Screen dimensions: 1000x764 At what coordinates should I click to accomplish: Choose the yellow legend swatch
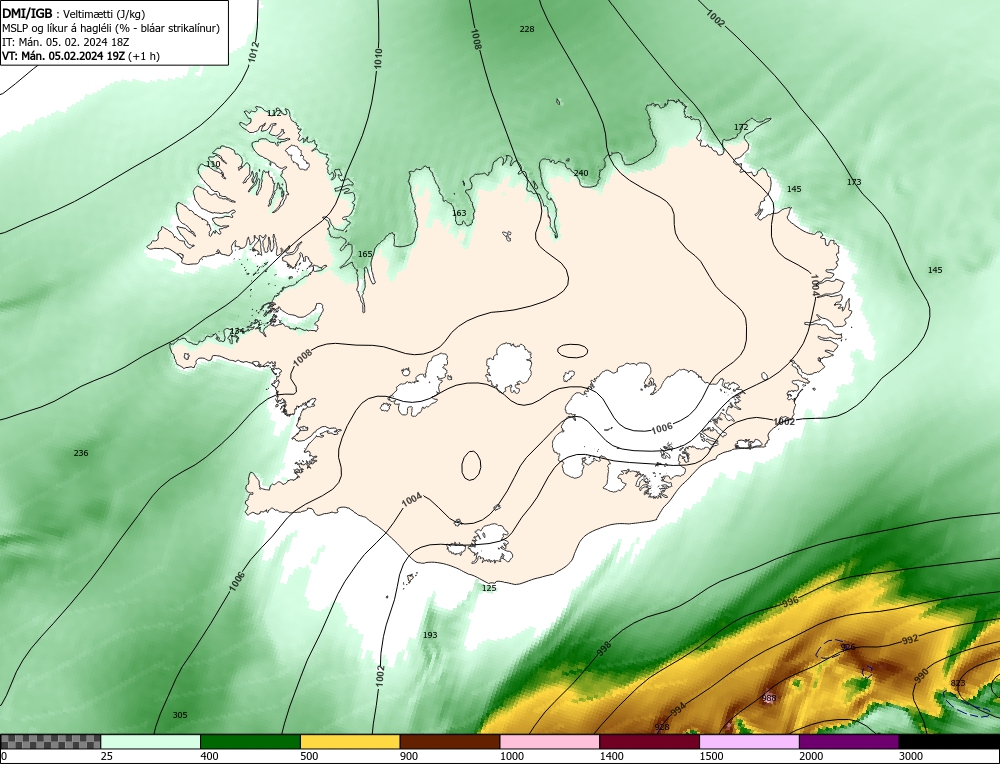click(350, 742)
